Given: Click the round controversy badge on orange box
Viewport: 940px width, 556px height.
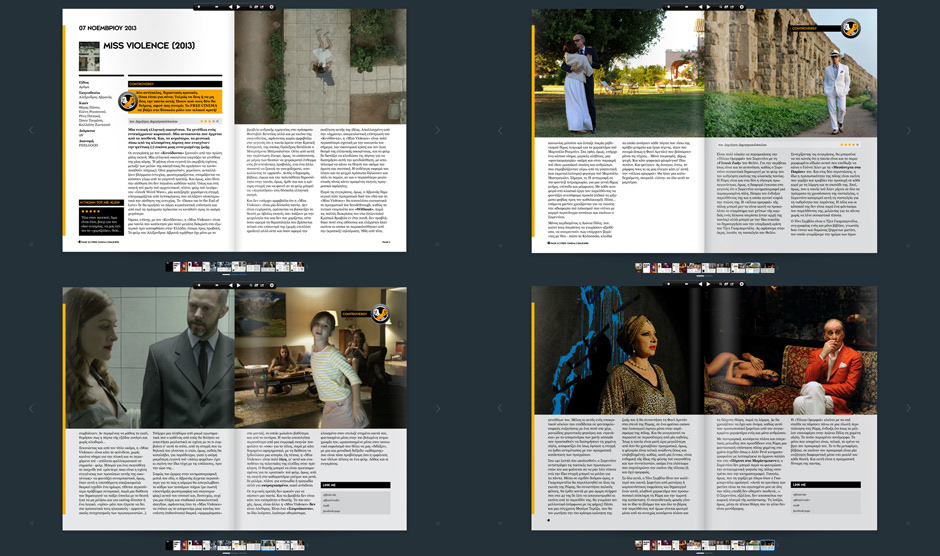Looking at the screenshot, I should tap(128, 101).
